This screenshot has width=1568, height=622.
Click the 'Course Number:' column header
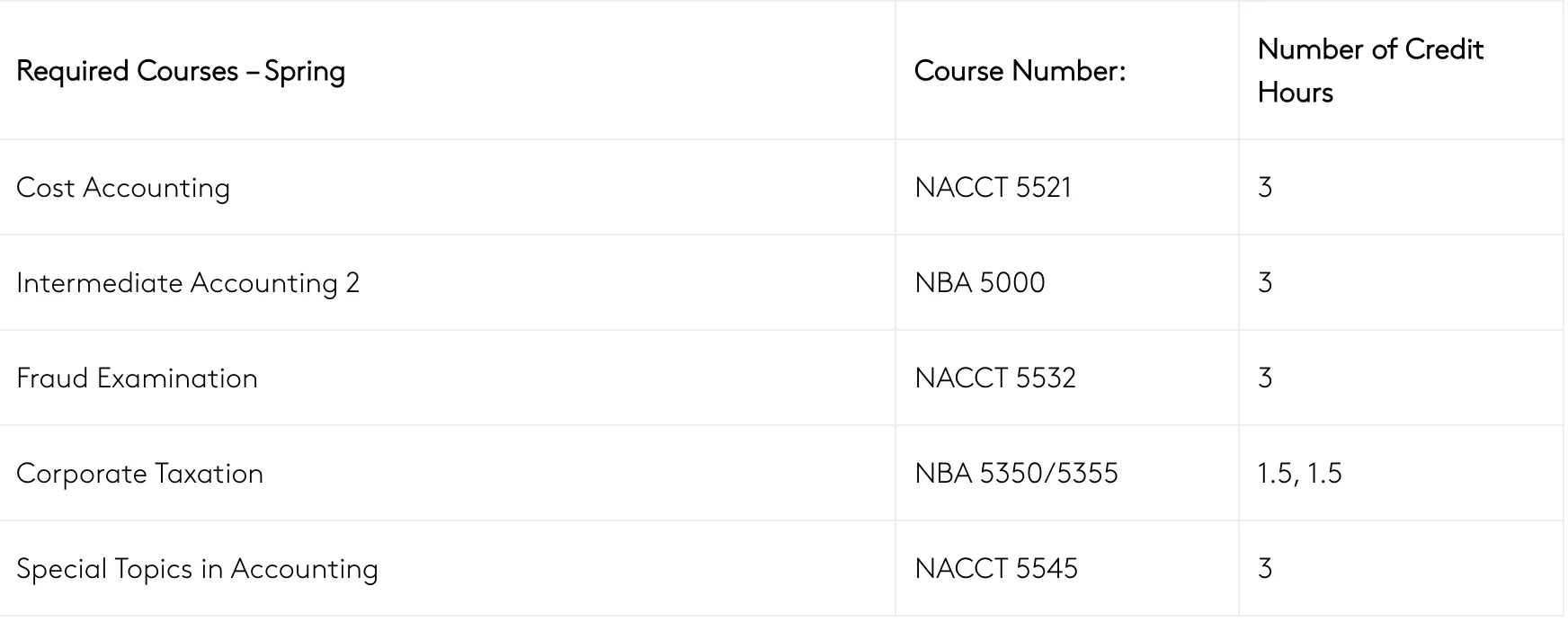pyautogui.click(x=1020, y=71)
